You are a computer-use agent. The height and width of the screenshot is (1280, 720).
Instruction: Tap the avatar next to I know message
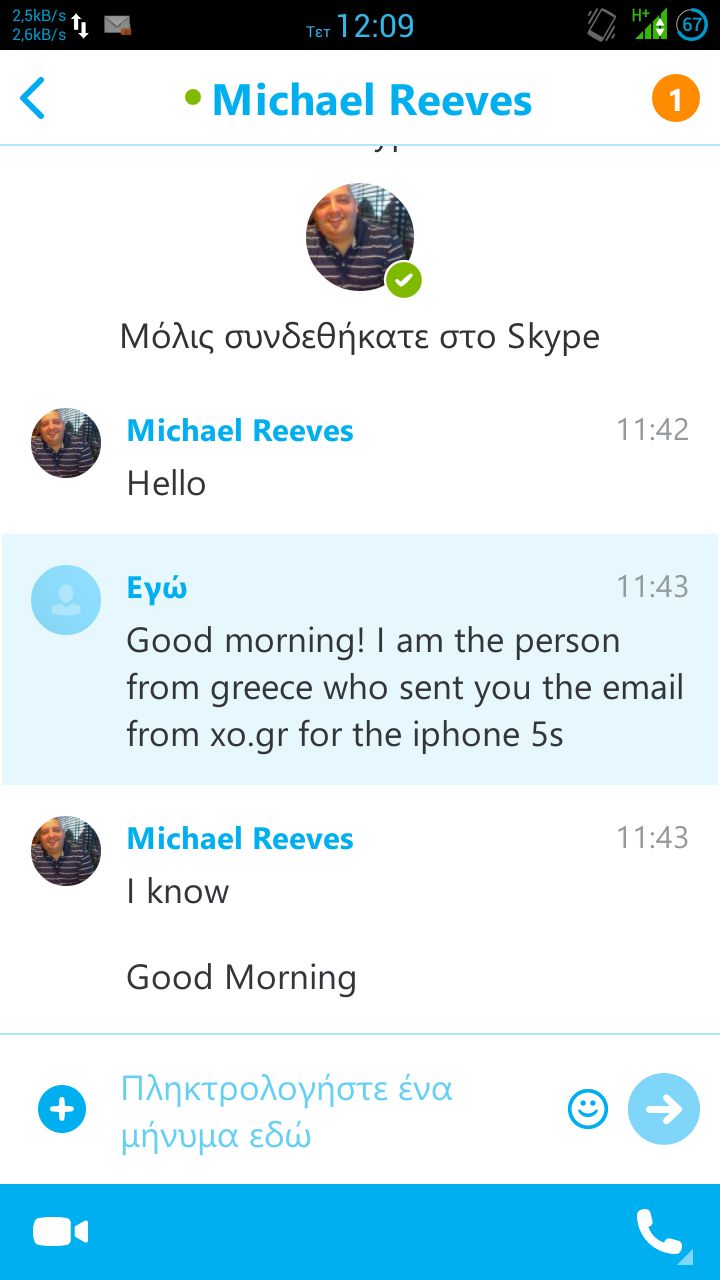(x=66, y=850)
